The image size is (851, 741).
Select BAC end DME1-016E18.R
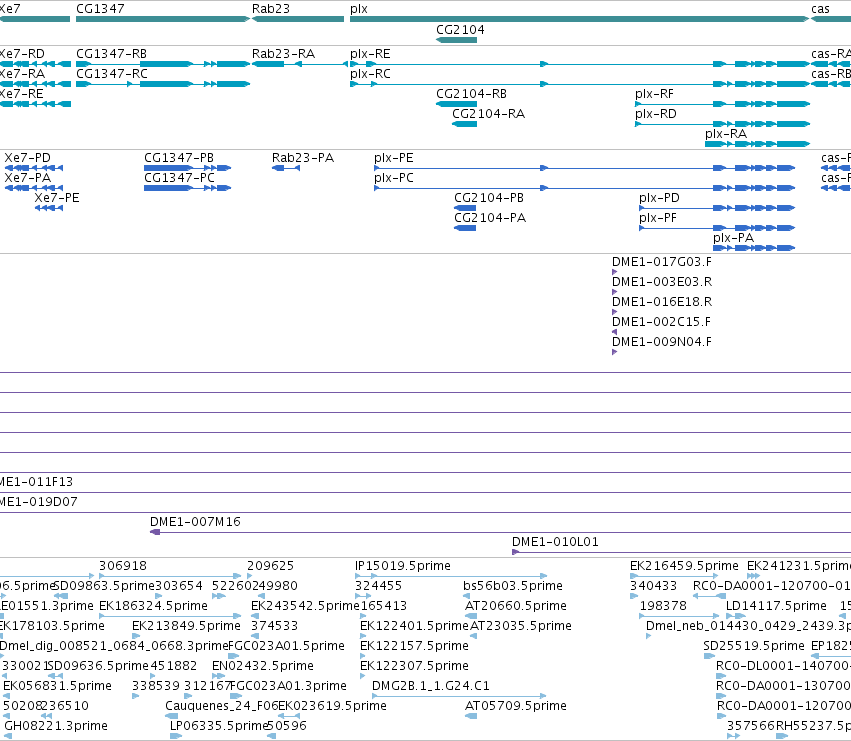tap(662, 302)
